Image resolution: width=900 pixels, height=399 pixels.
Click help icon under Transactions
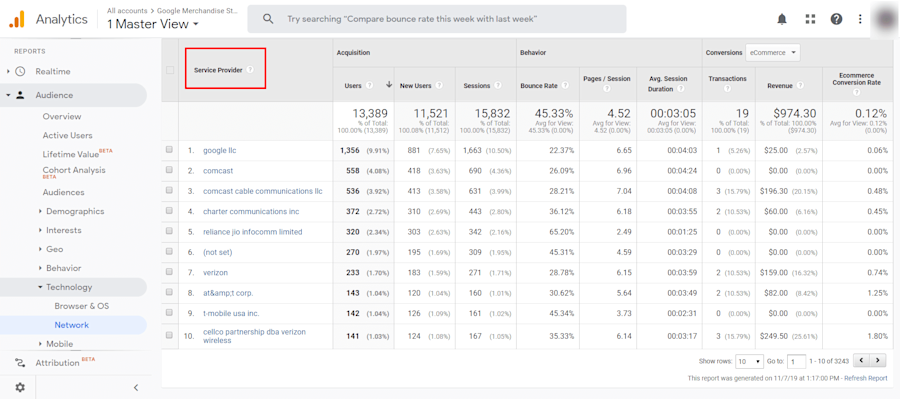[728, 89]
